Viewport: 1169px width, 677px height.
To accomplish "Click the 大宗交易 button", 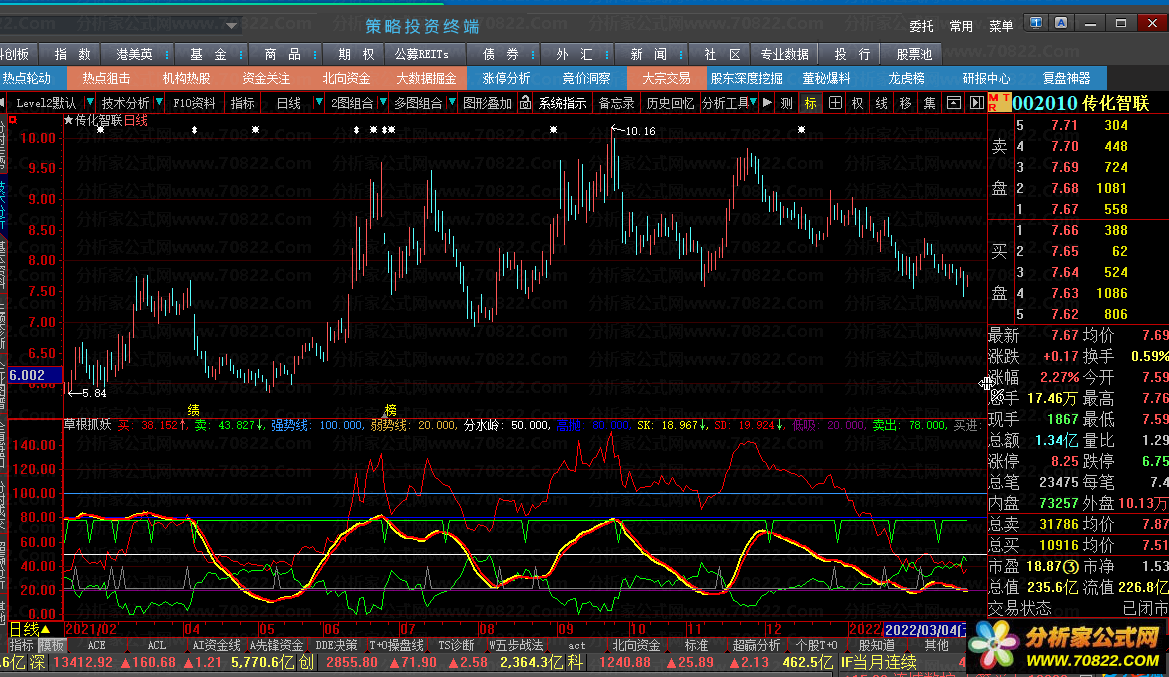I will tap(667, 78).
